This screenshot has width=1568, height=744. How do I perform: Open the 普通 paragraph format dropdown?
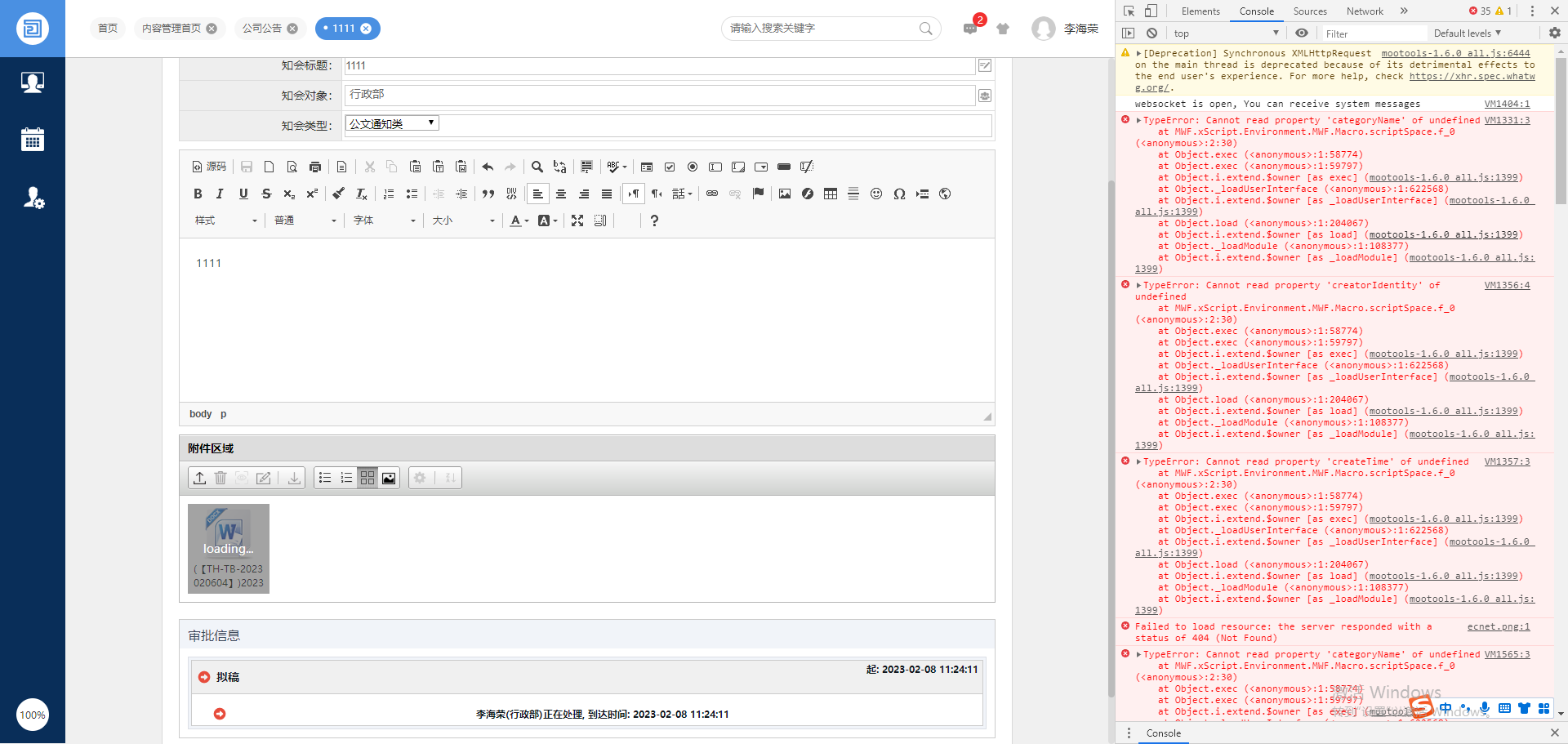tap(305, 221)
